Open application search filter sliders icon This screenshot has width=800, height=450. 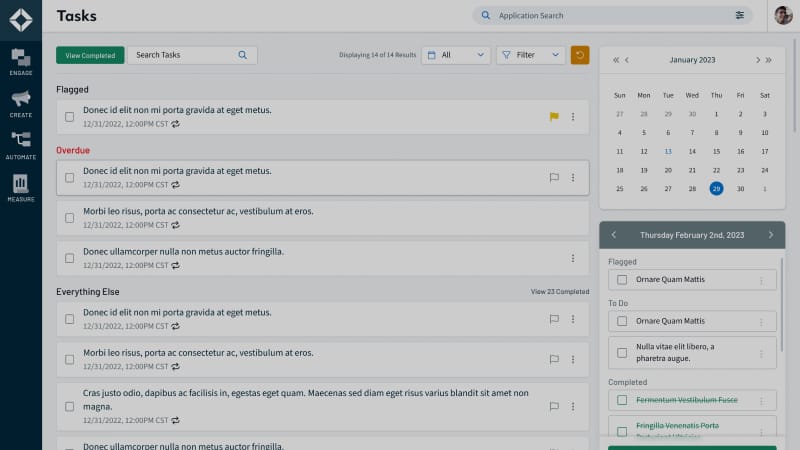click(x=740, y=15)
